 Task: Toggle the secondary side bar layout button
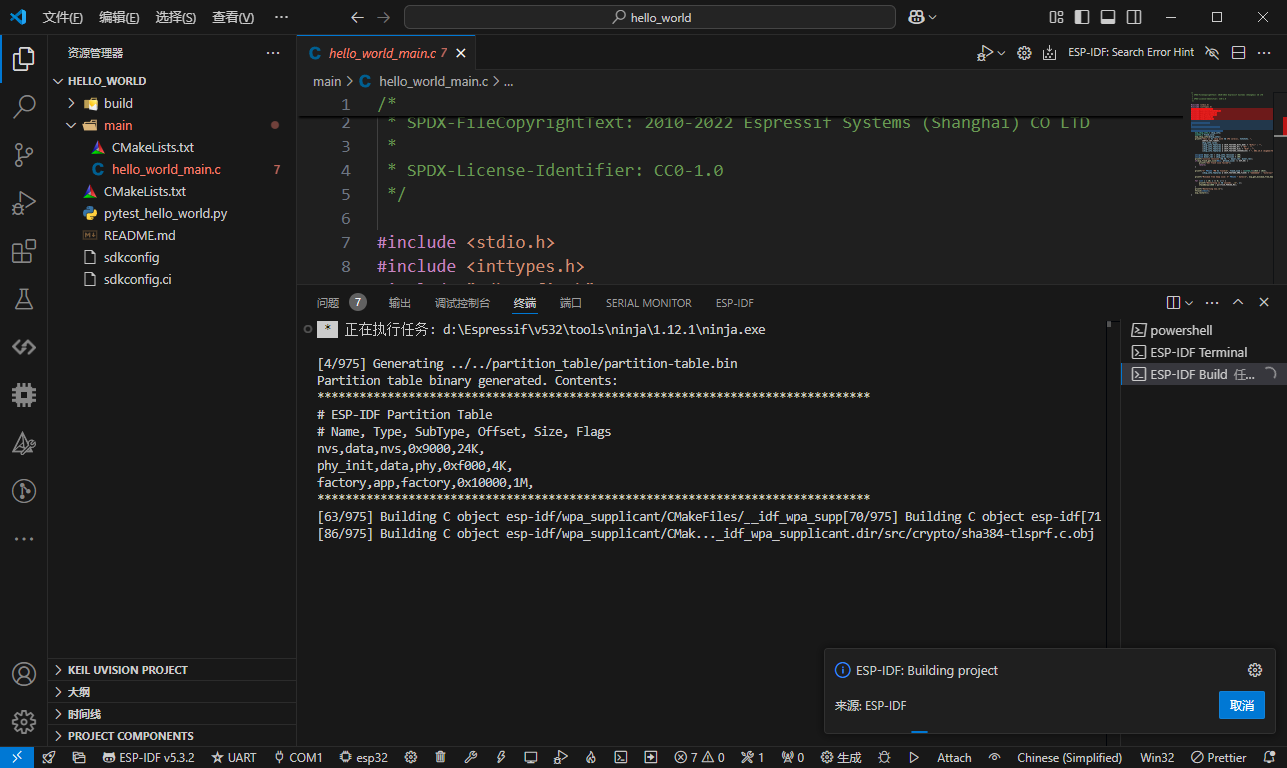click(1134, 17)
